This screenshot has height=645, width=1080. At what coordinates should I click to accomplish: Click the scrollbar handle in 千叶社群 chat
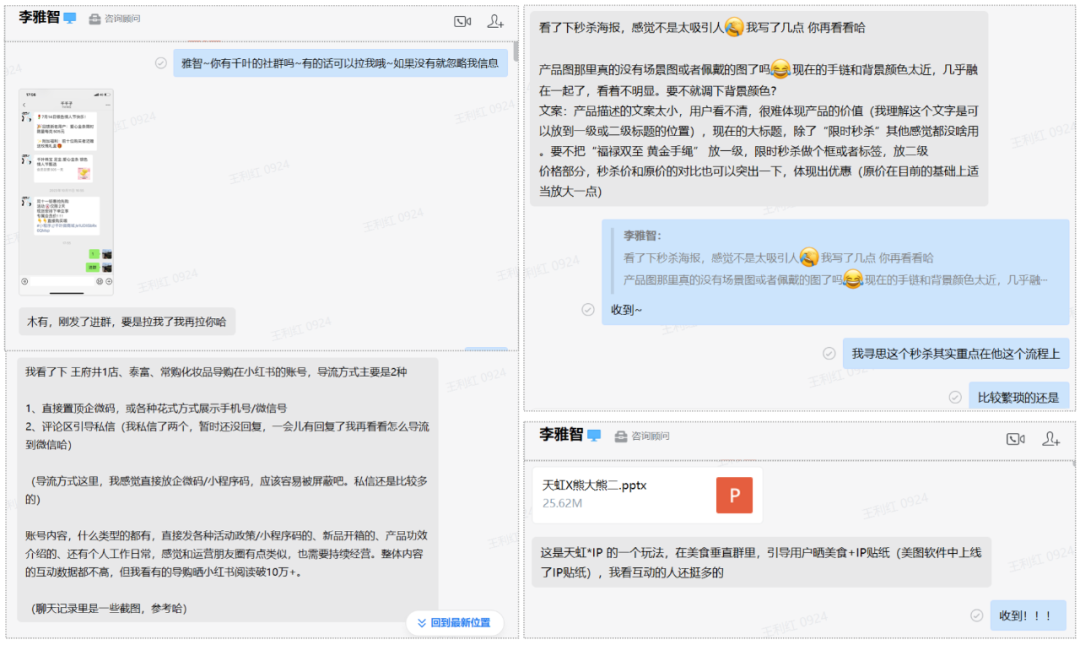tap(515, 52)
